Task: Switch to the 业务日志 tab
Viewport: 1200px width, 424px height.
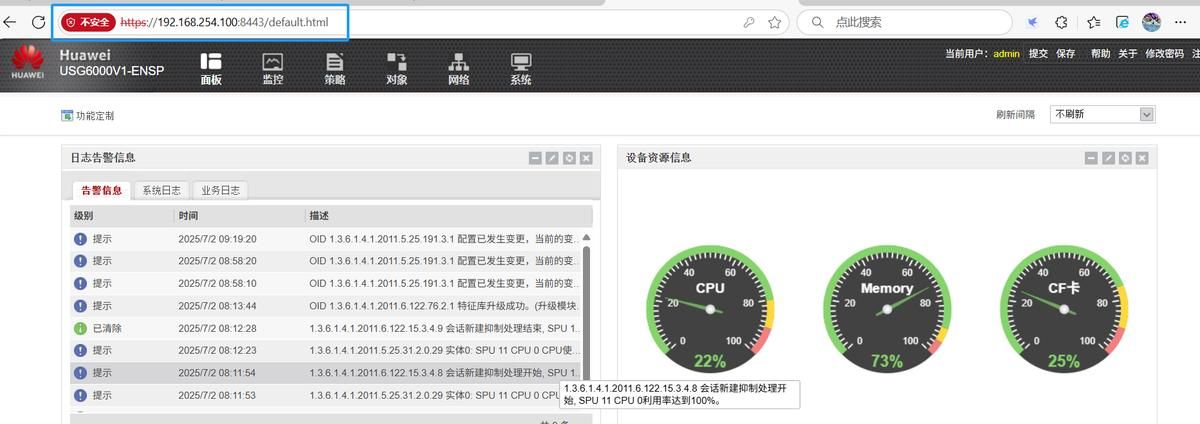Action: pyautogui.click(x=220, y=190)
